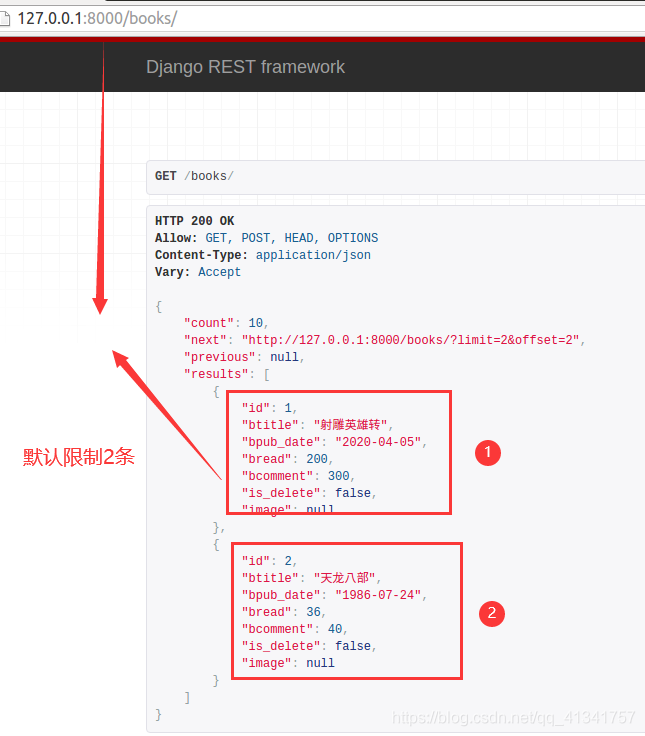Click the "count": 10 line
Viewport: 645px width, 736px height.
coord(226,323)
